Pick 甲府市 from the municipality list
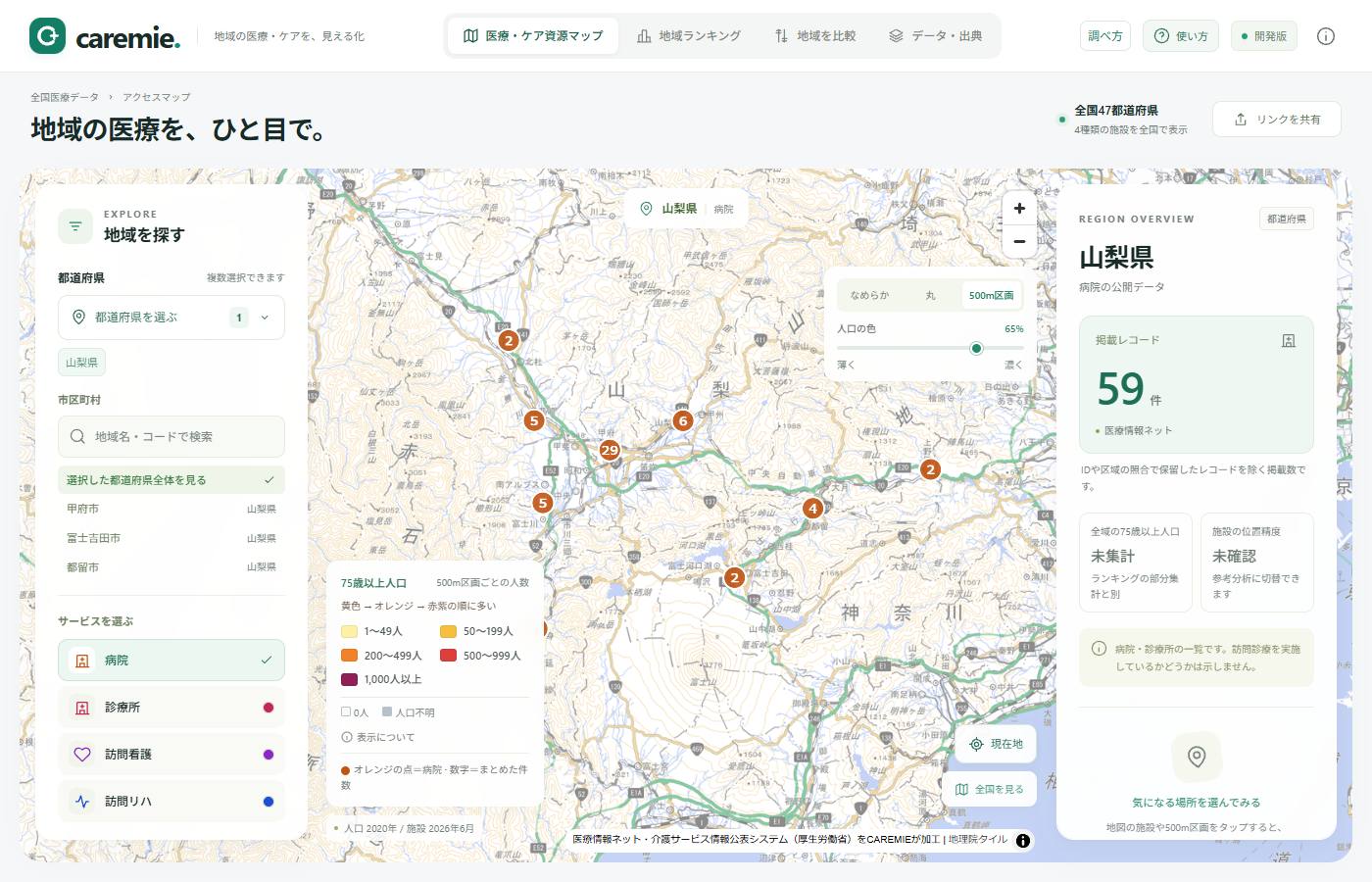The height and width of the screenshot is (882, 1372). point(171,509)
